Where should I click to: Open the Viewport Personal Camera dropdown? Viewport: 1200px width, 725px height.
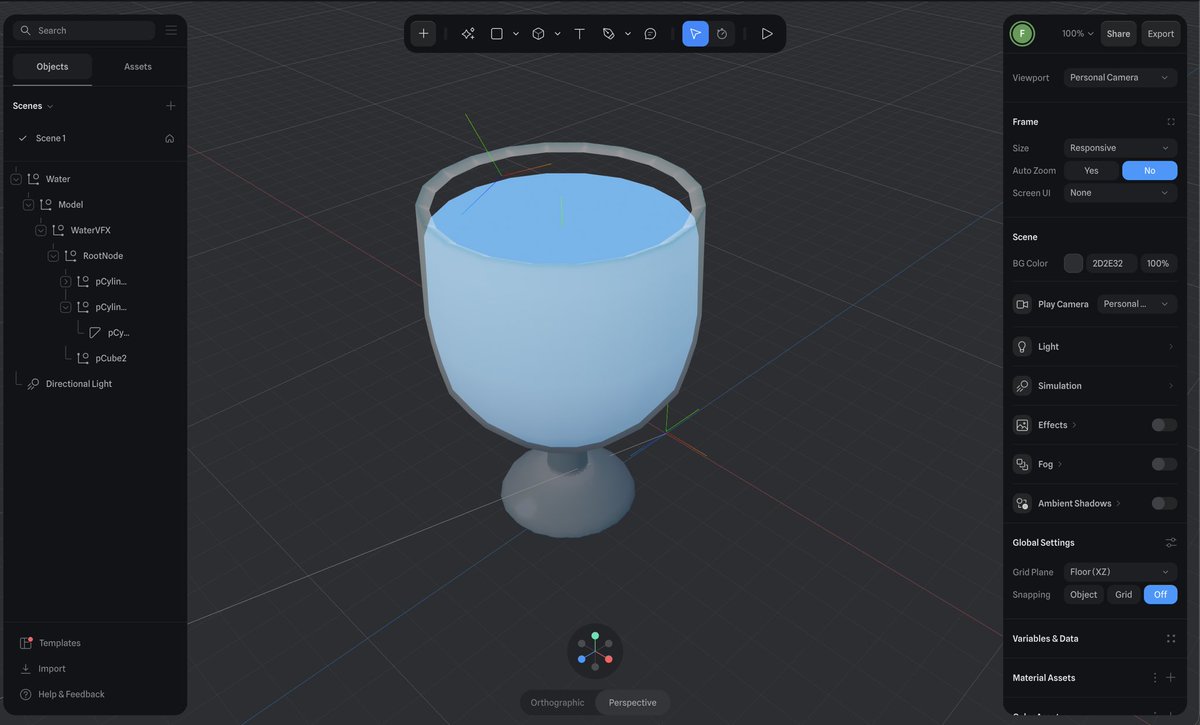click(1120, 78)
